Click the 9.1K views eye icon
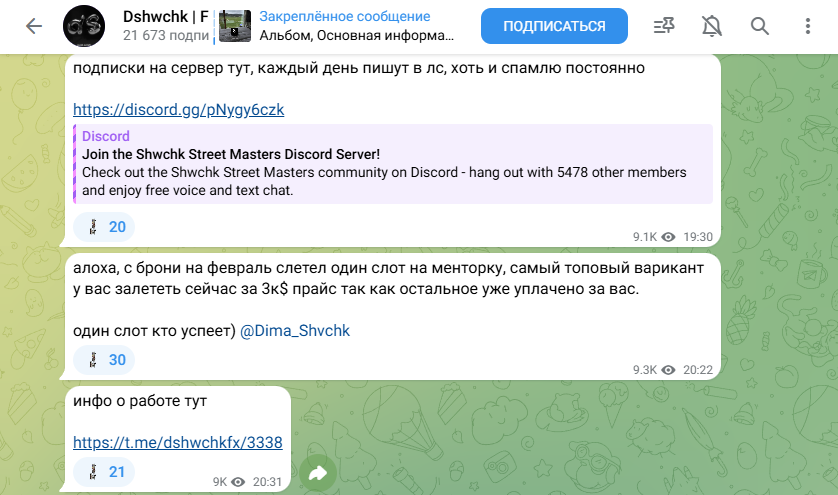Image resolution: width=838 pixels, height=495 pixels. 669,237
